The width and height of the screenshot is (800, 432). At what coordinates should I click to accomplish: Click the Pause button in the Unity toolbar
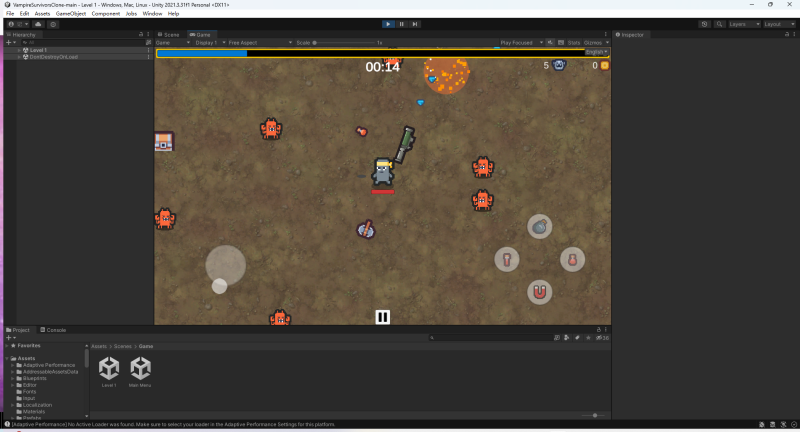point(402,23)
